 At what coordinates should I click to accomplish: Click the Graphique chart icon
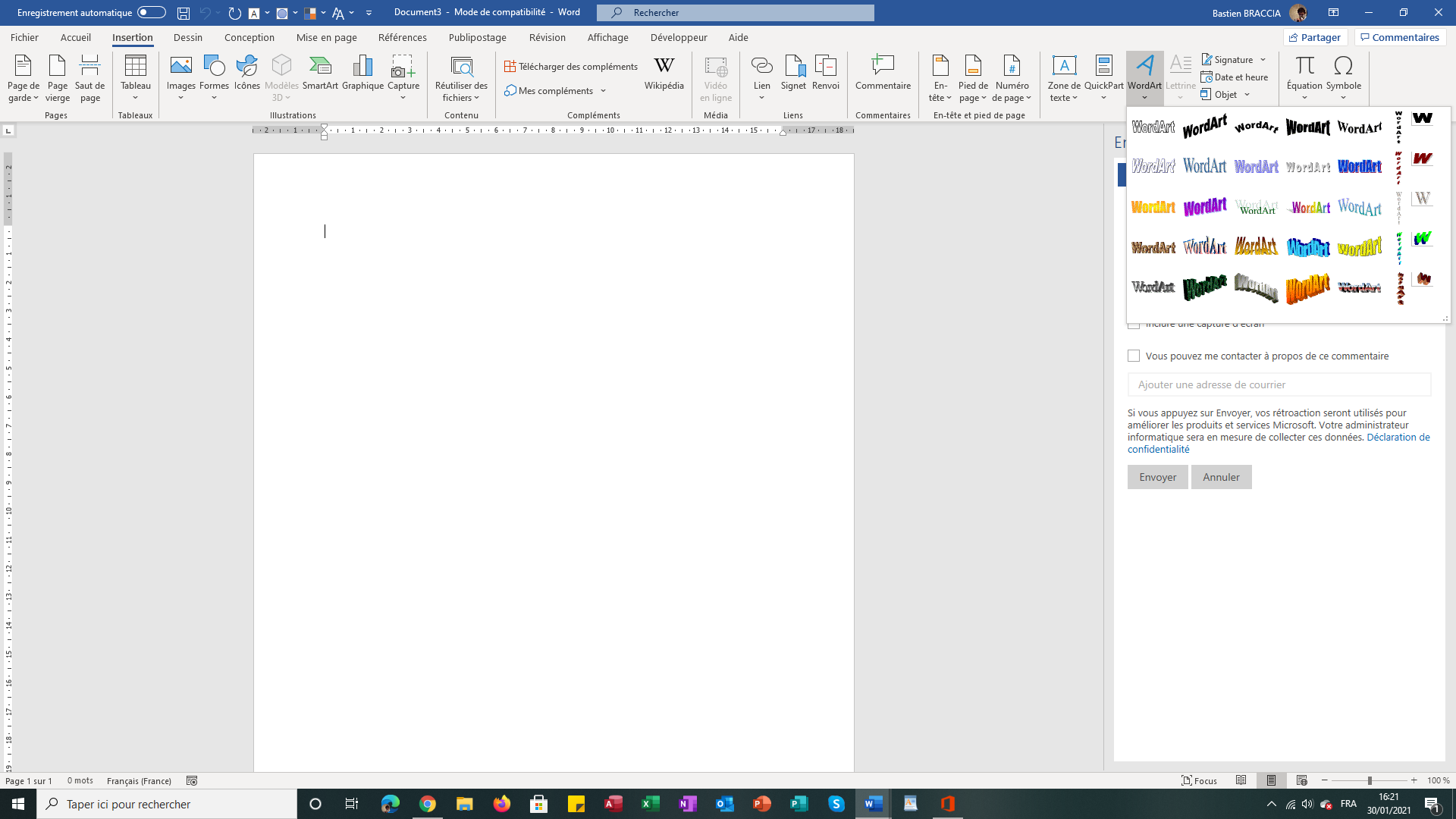[x=362, y=74]
